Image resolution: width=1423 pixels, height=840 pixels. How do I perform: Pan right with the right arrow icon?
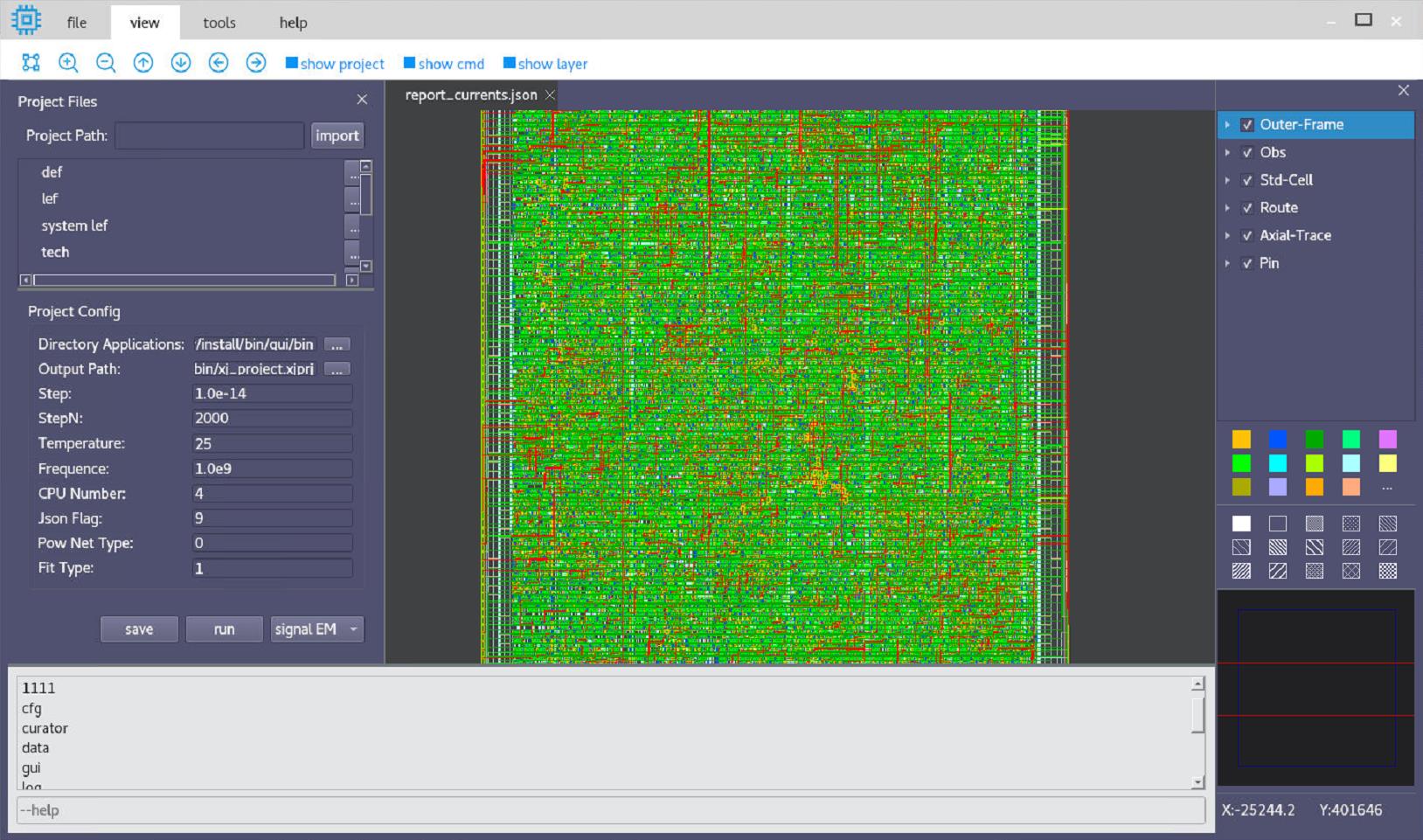(x=256, y=63)
